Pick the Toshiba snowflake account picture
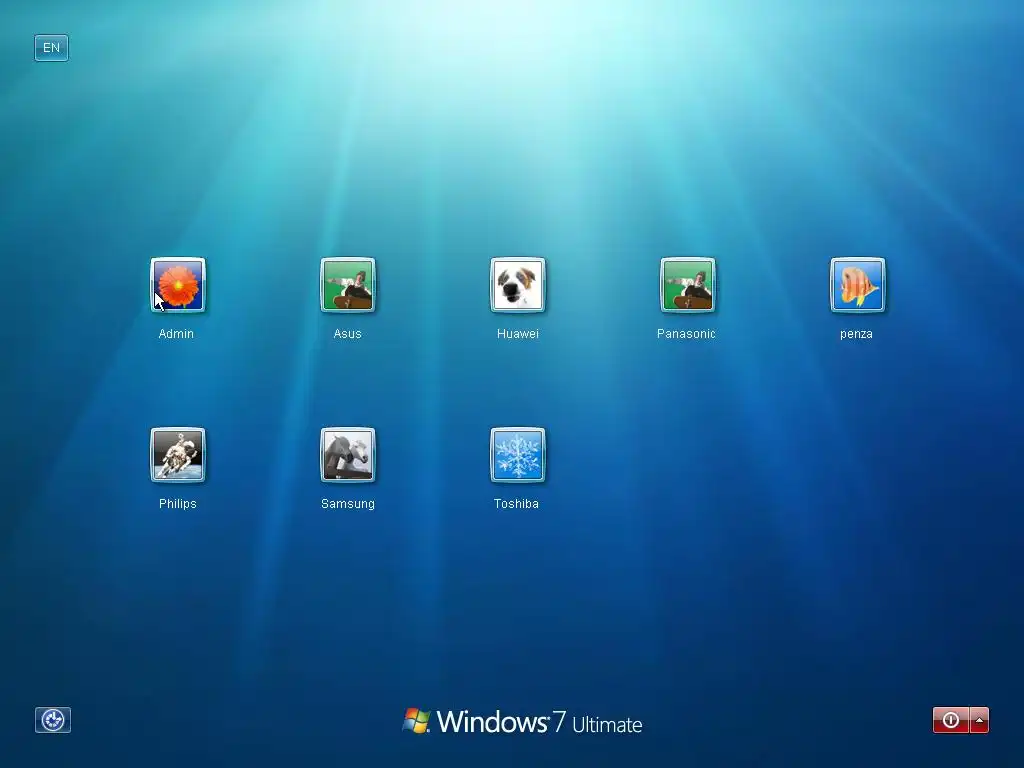 pyautogui.click(x=517, y=455)
